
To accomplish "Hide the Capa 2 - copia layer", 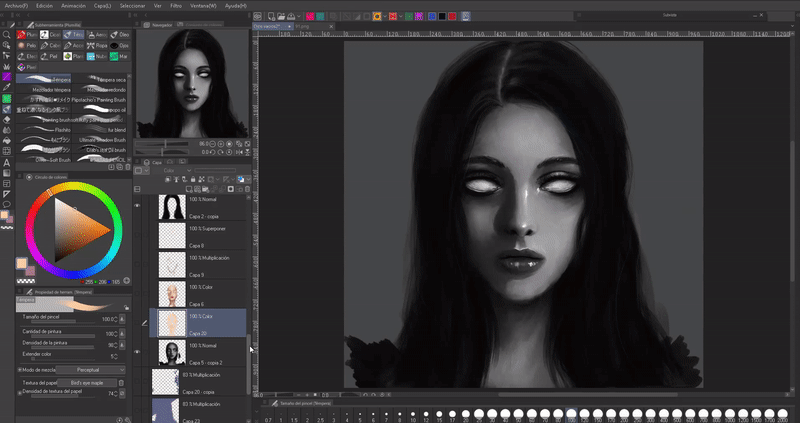I will tap(138, 206).
